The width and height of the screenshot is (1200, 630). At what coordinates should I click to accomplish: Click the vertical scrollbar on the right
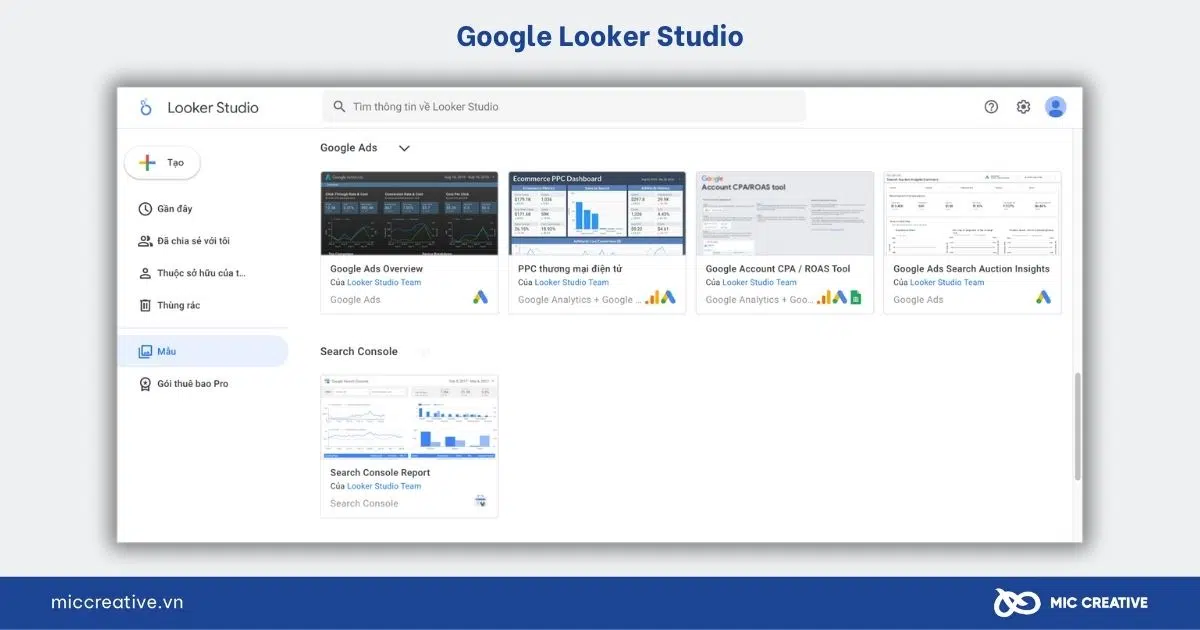click(x=1077, y=425)
